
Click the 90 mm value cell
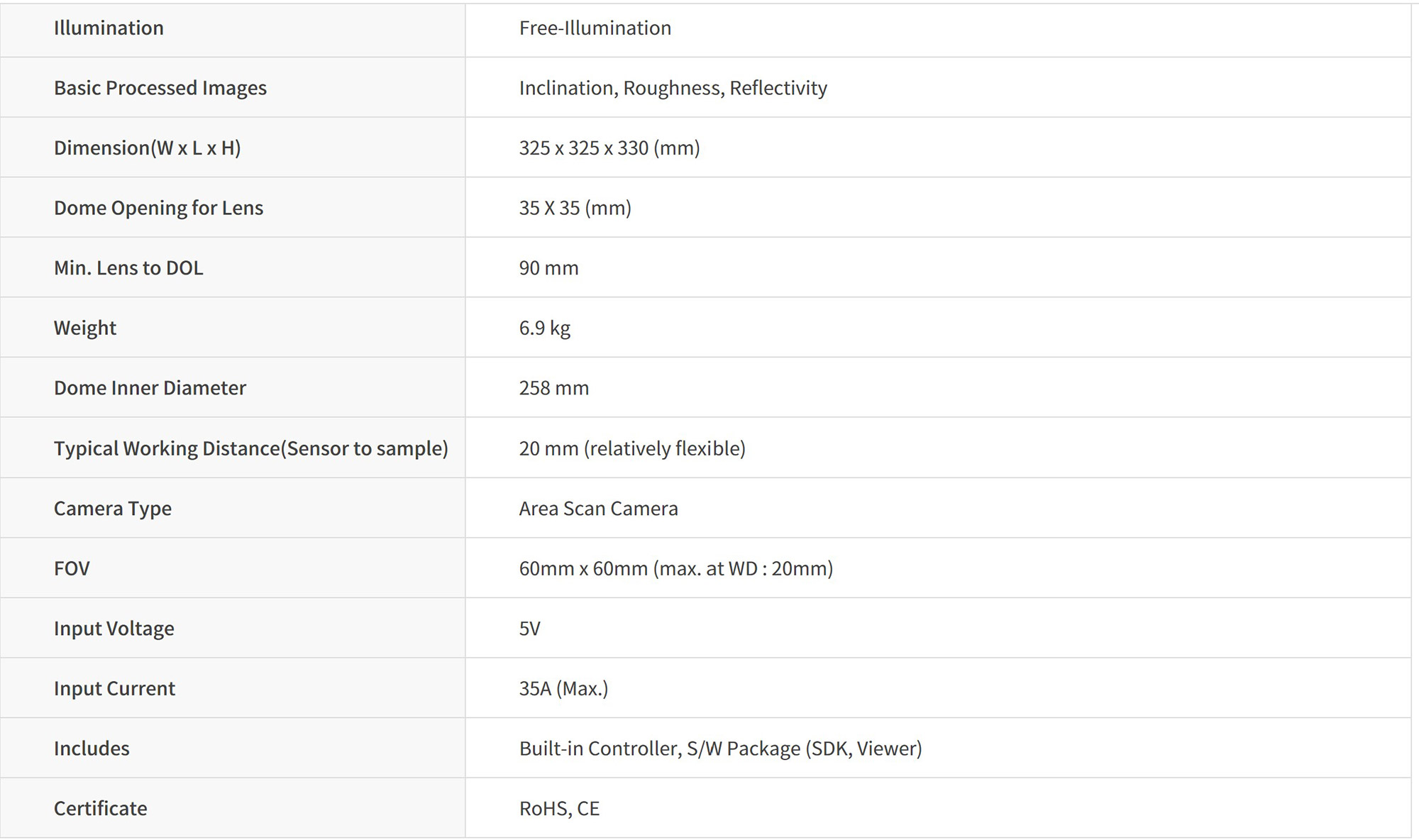[548, 268]
